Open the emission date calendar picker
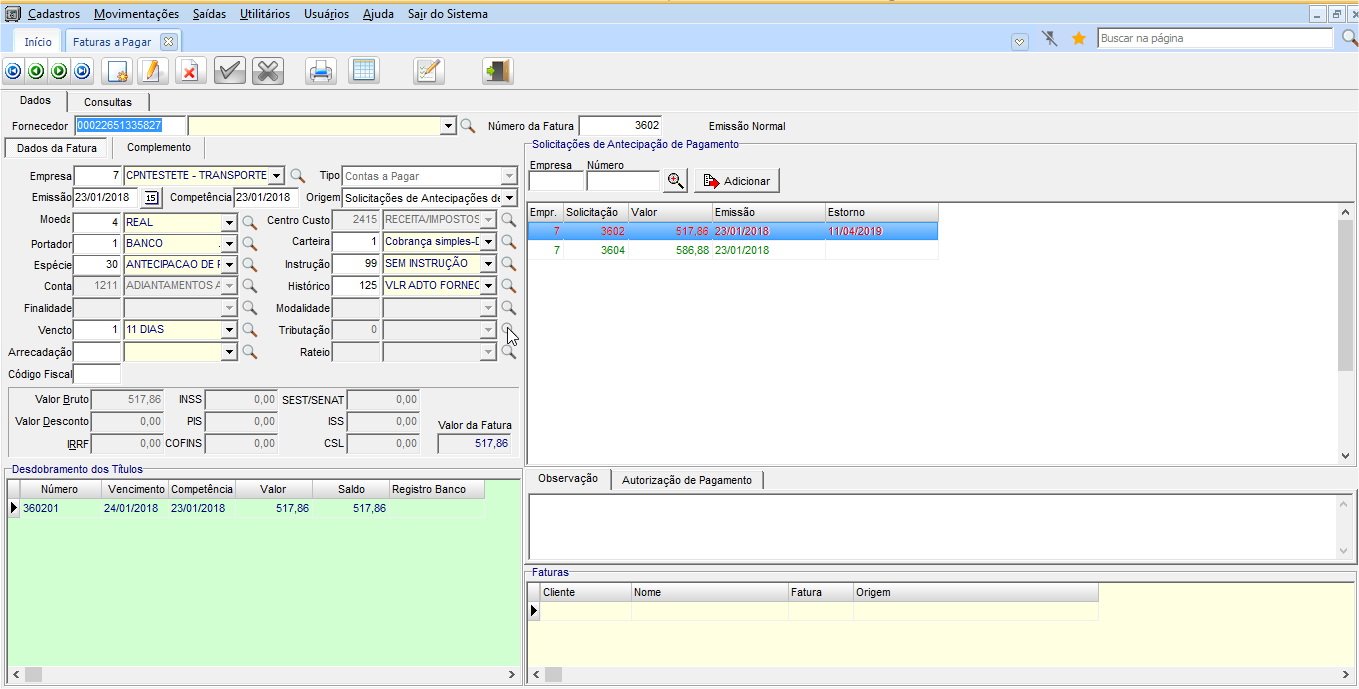Screen dimensions: 1359x689 tap(151, 198)
